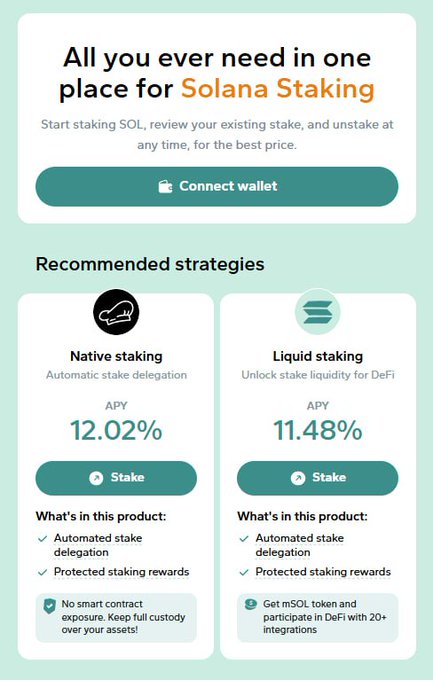Click checkmark beside Native Automated stake delegation
The image size is (433, 680).
pyautogui.click(x=43, y=539)
